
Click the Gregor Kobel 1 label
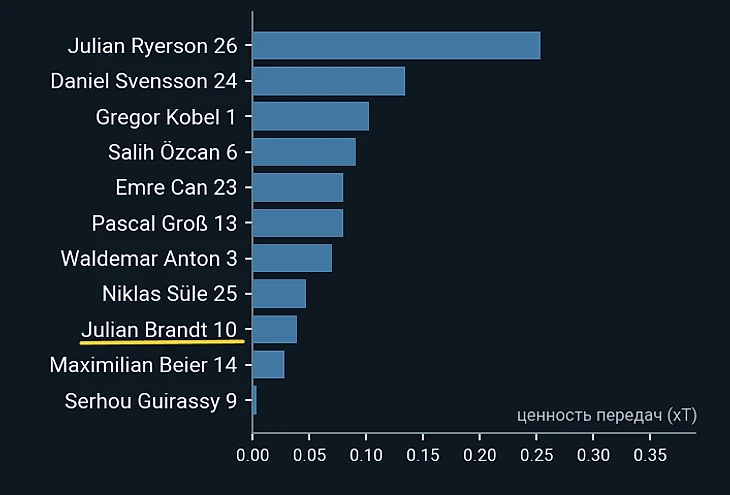point(166,117)
